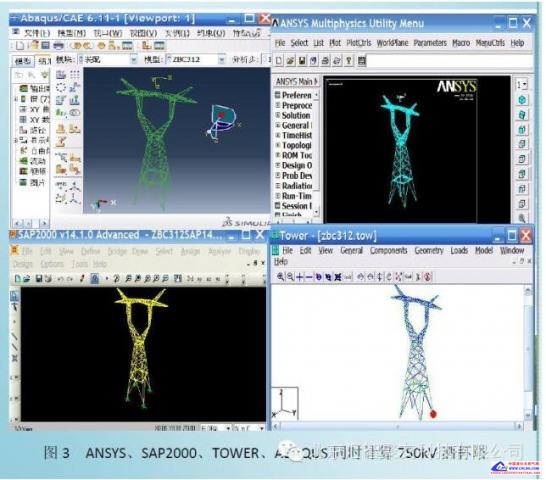Image resolution: width=546 pixels, height=480 pixels.
Task: Open Tower Components menu
Action: pos(388,250)
